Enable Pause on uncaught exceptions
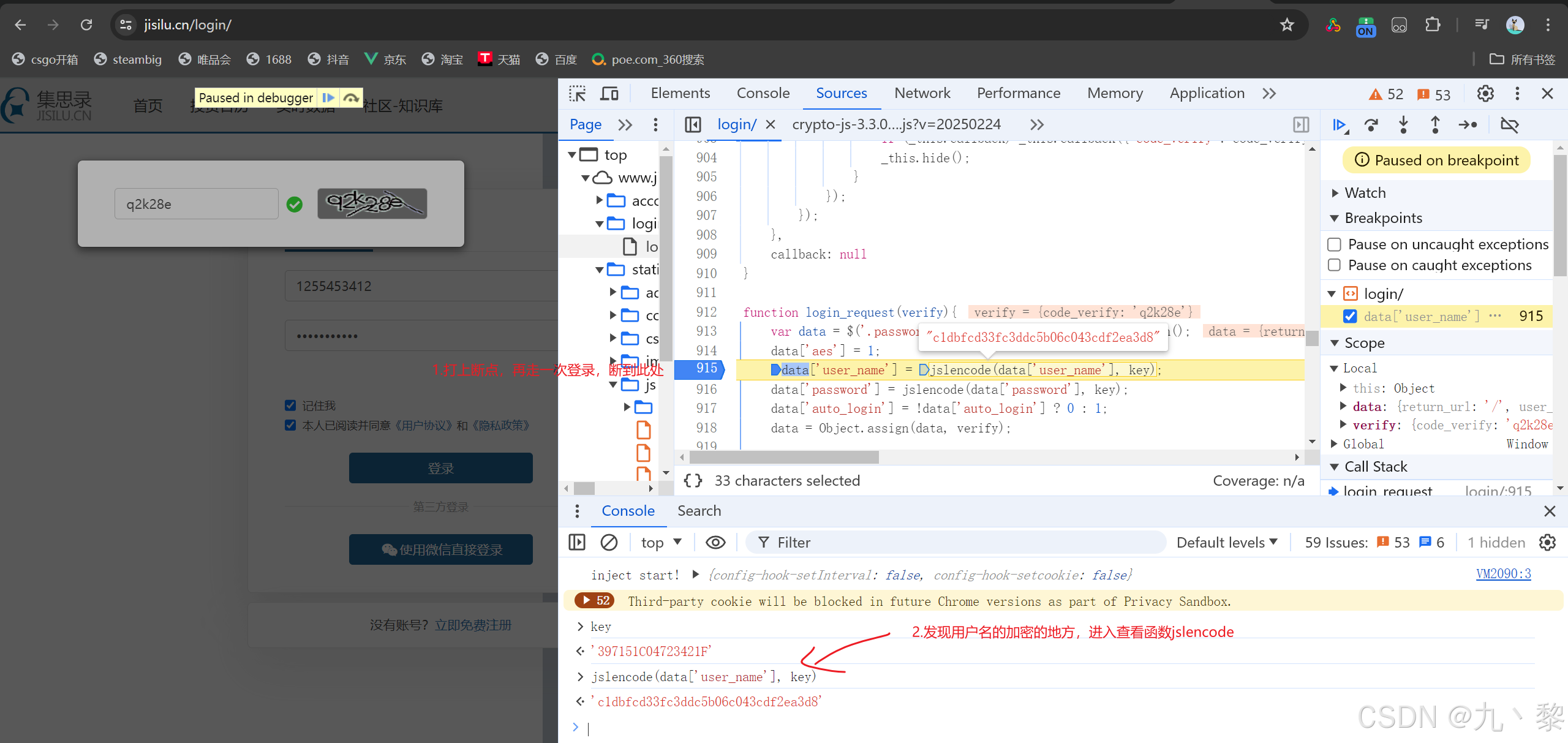This screenshot has width=1568, height=743. pos(1335,244)
